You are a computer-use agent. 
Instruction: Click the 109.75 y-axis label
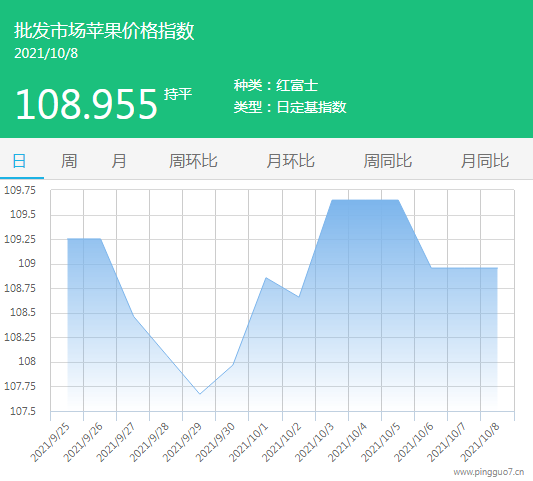tap(20, 190)
